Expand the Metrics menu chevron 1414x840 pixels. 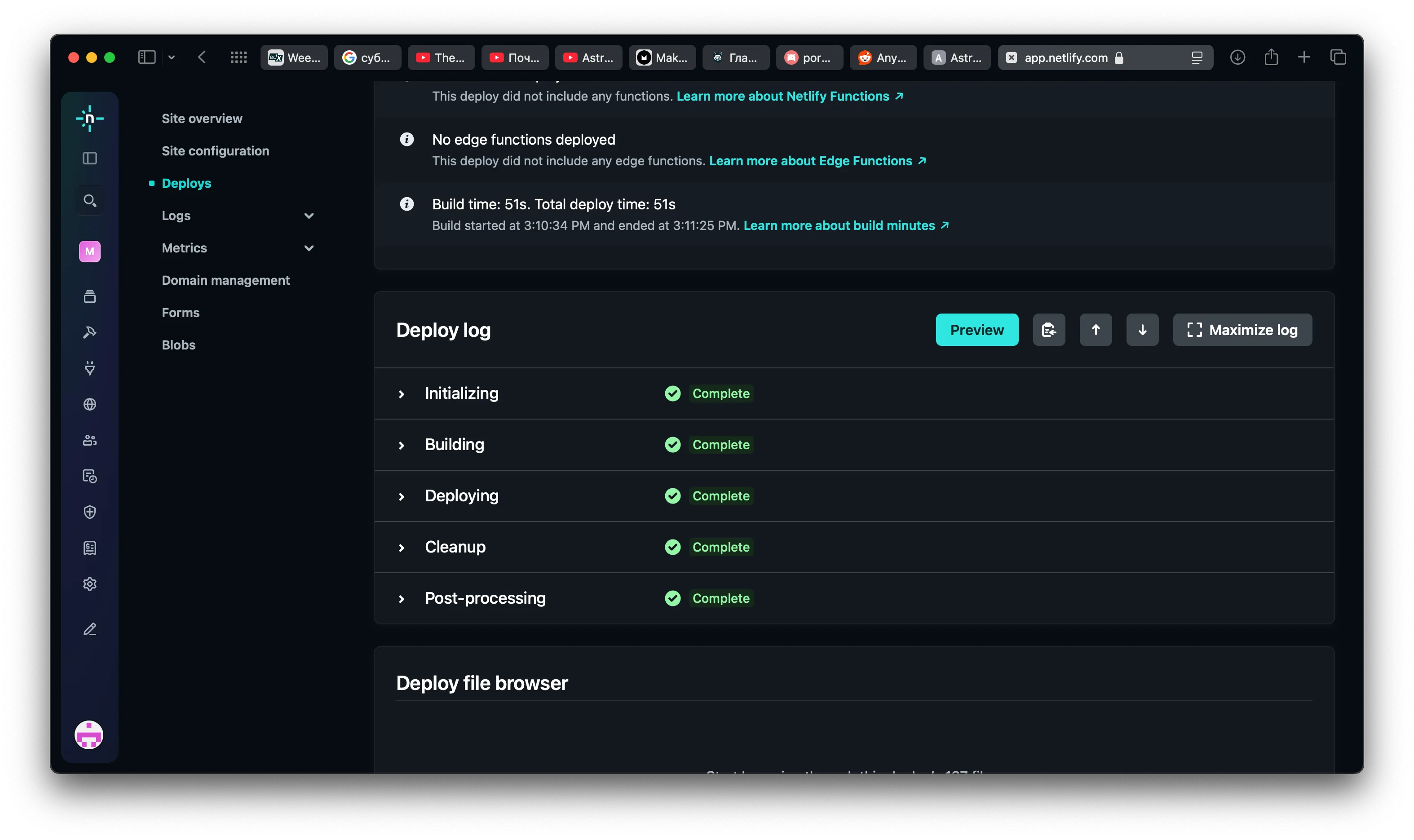(309, 248)
